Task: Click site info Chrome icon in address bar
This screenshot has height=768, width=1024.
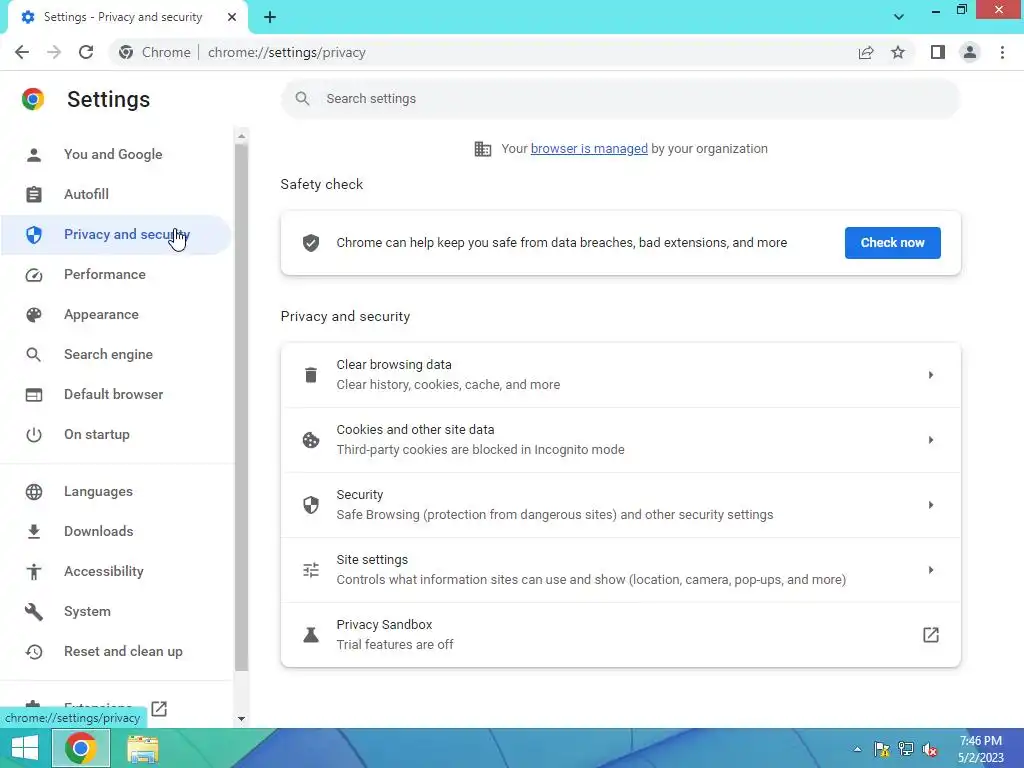Action: tap(126, 52)
